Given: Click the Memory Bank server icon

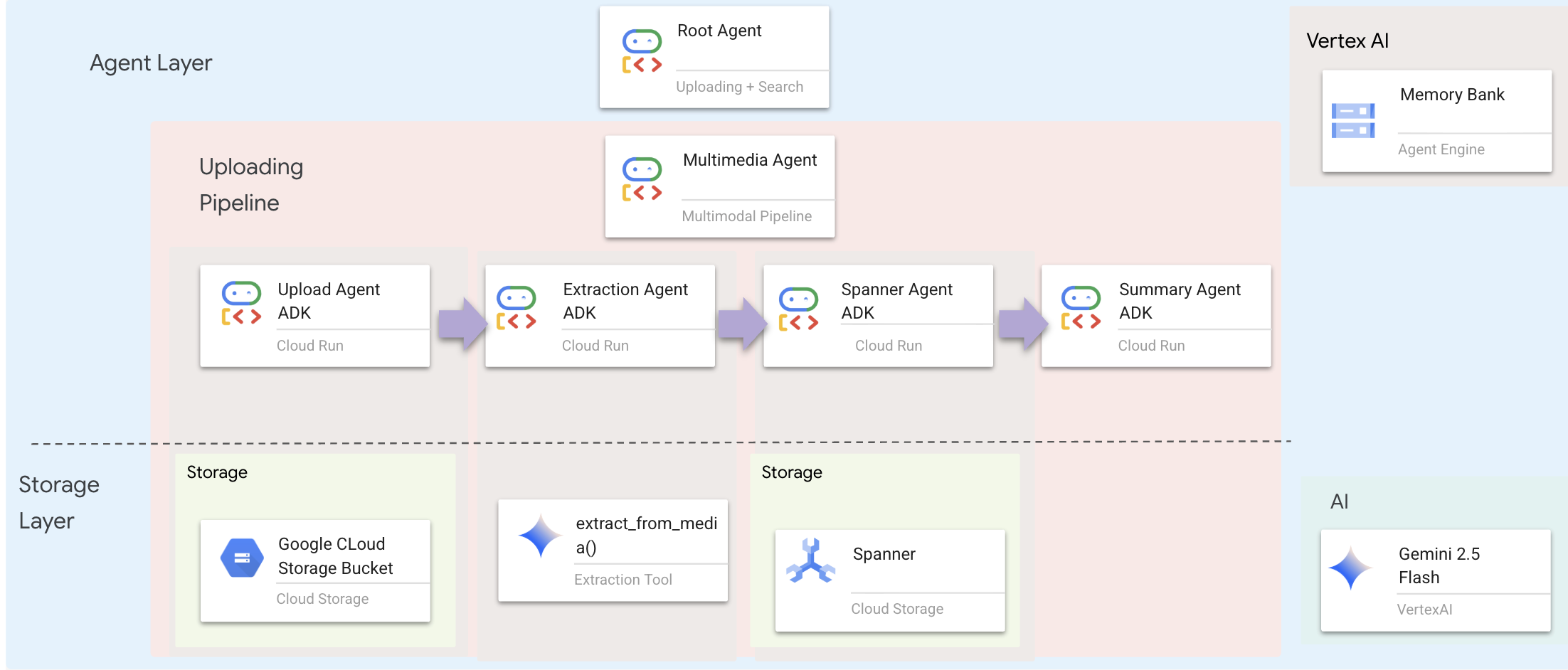Looking at the screenshot, I should [x=1352, y=121].
